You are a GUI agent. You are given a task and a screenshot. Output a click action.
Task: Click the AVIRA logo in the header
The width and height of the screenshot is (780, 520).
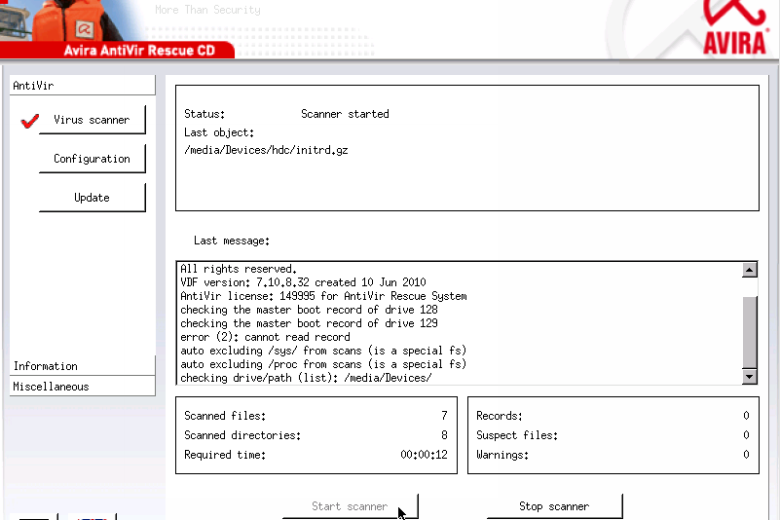click(734, 27)
